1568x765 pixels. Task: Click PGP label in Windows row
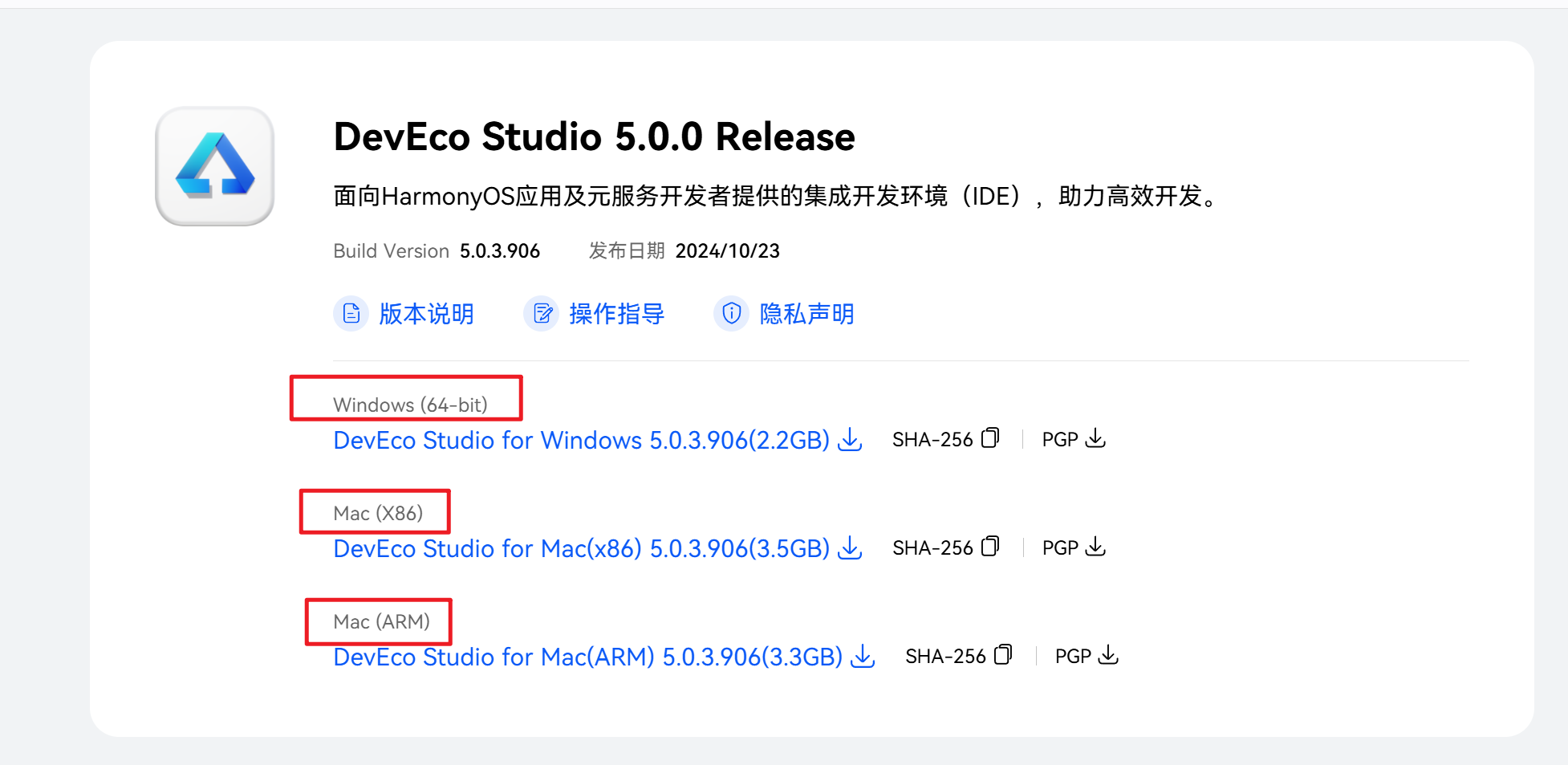(x=1060, y=440)
